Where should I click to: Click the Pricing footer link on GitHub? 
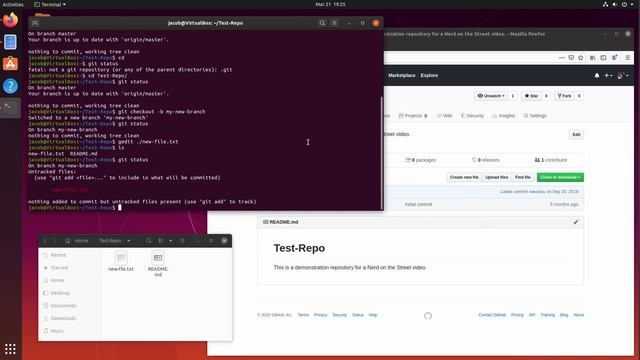[517, 315]
